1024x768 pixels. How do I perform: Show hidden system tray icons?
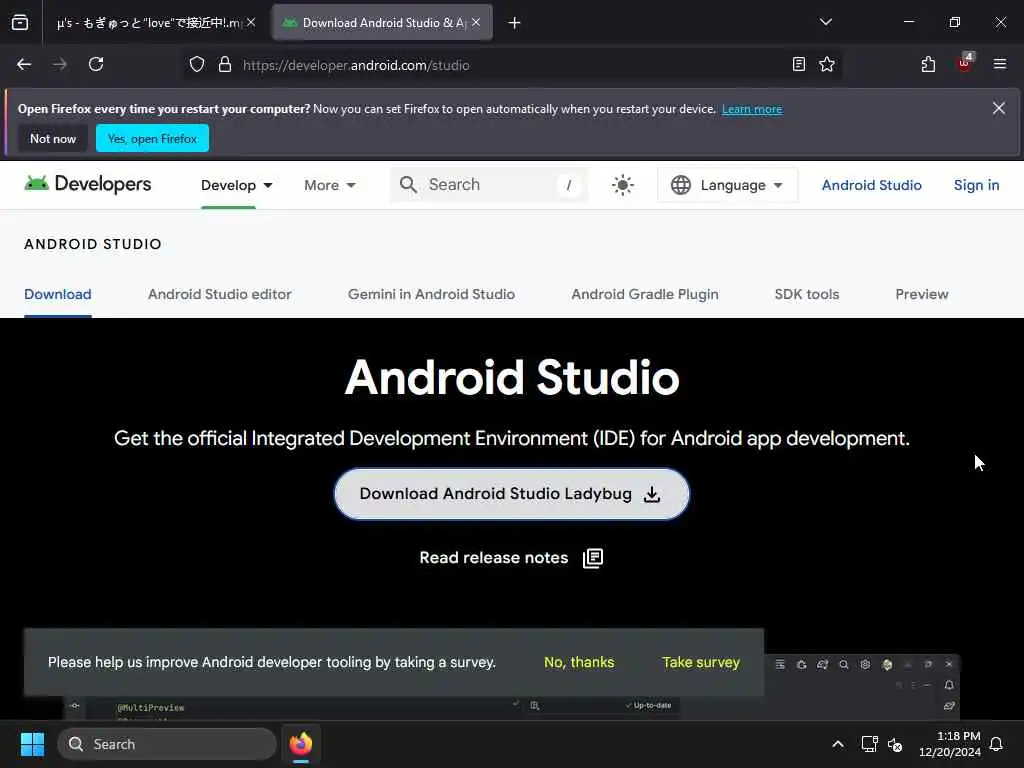[x=838, y=744]
